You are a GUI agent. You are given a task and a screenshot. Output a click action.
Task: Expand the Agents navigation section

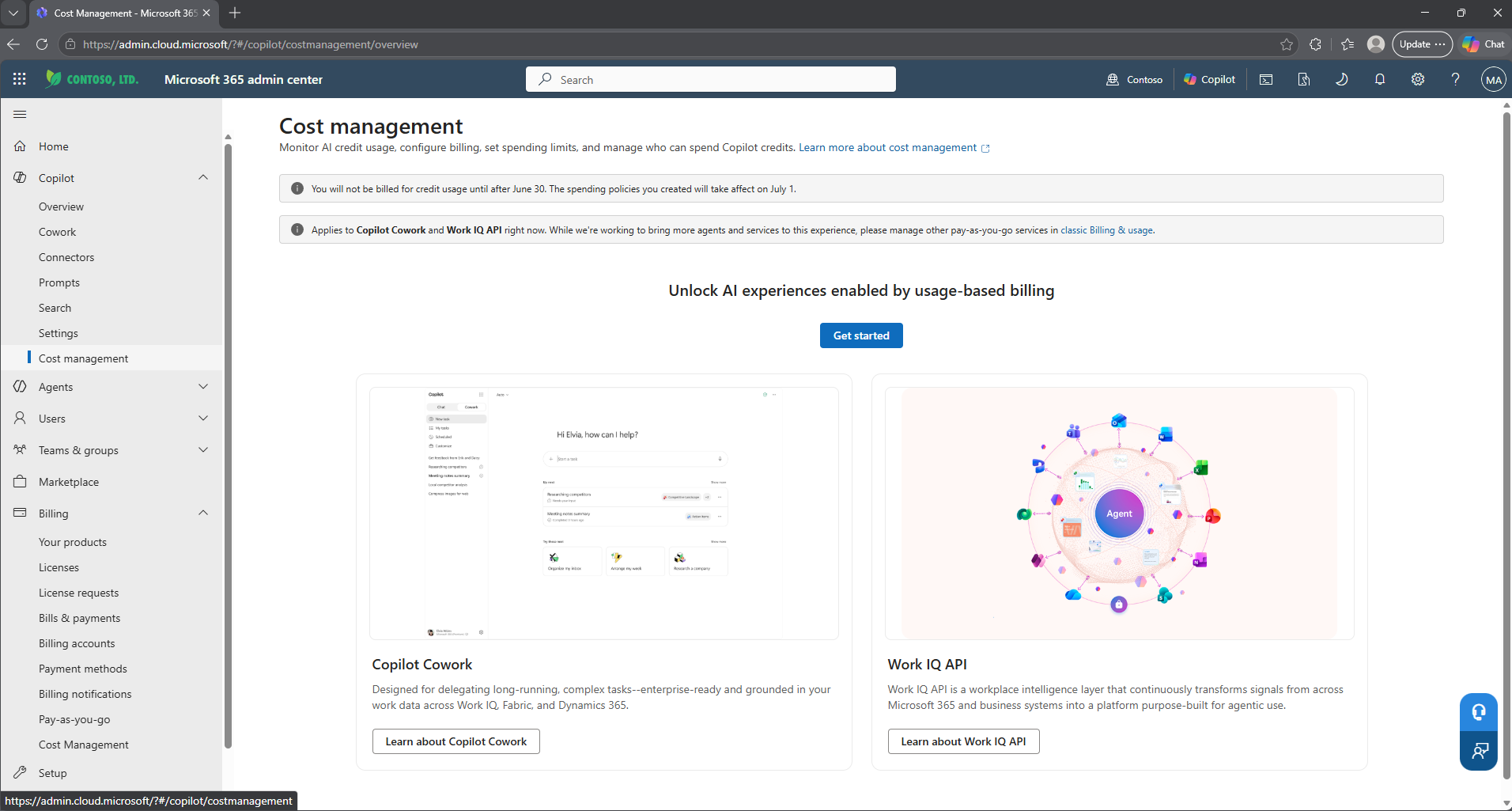(203, 386)
